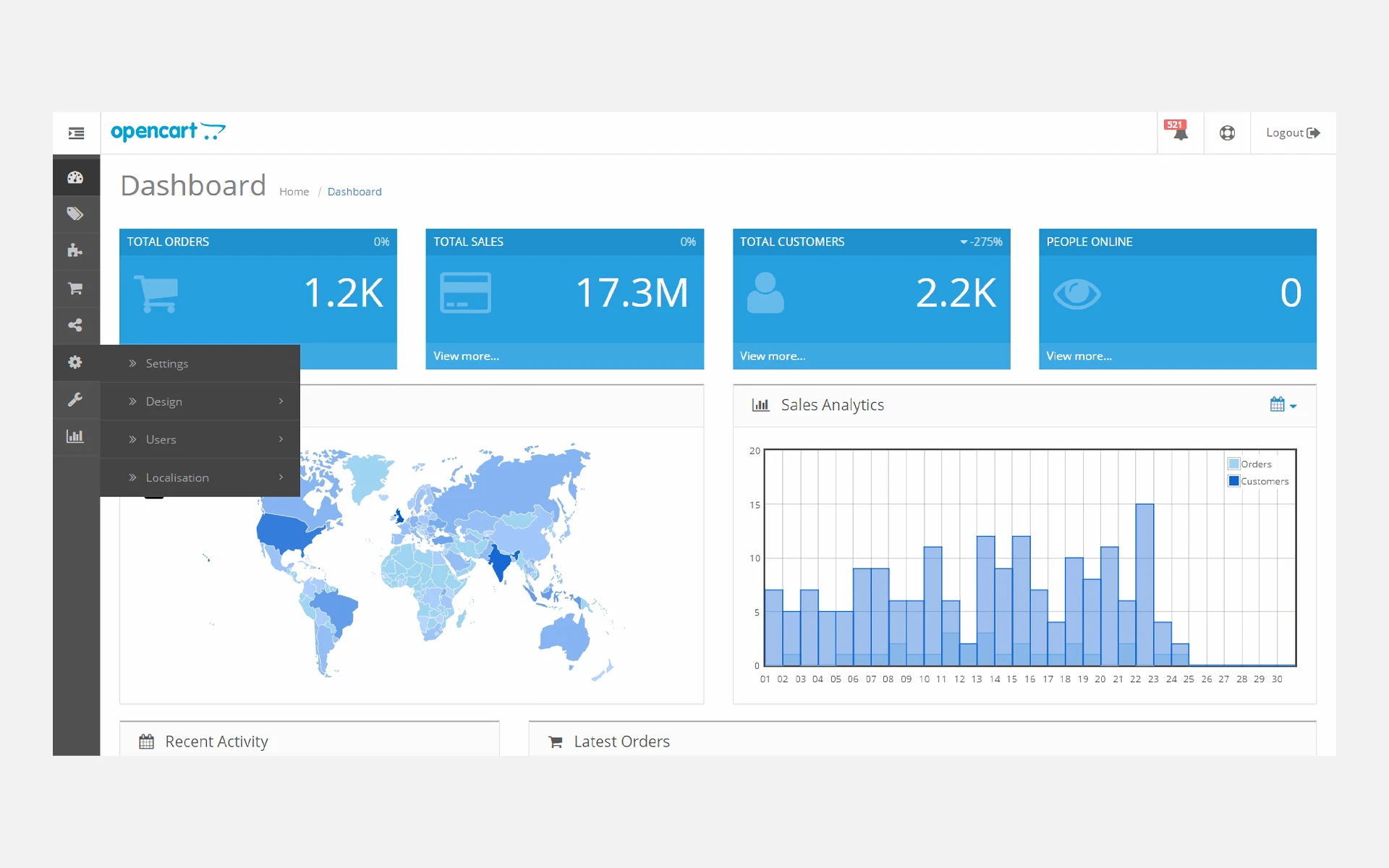The width and height of the screenshot is (1389, 868).
Task: Click View more under Total Customers
Action: coord(772,356)
